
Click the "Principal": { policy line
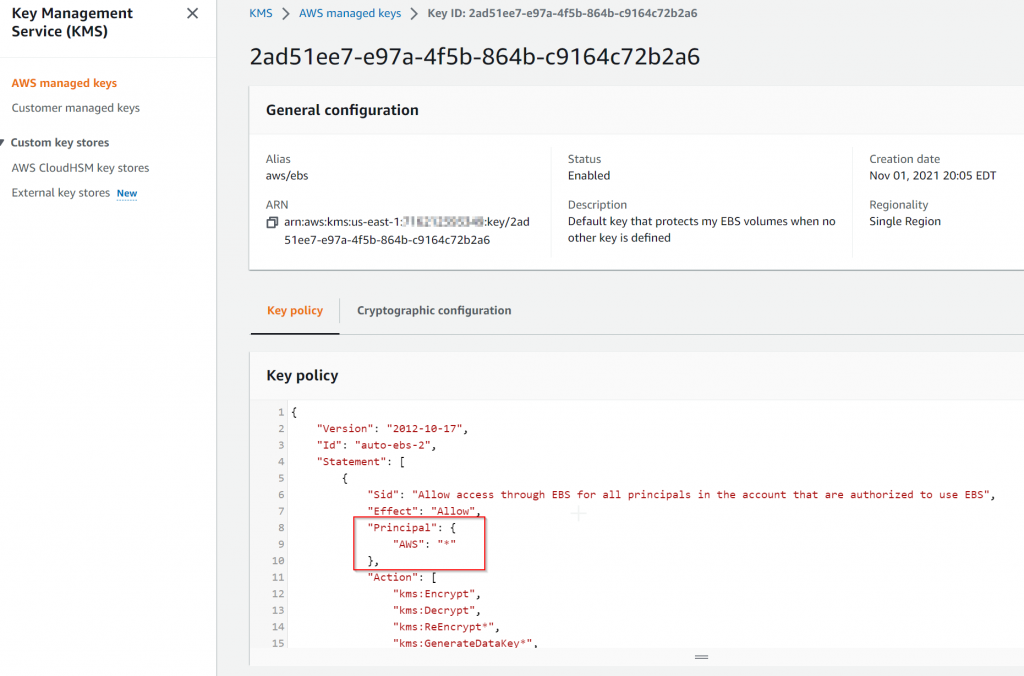tap(411, 527)
